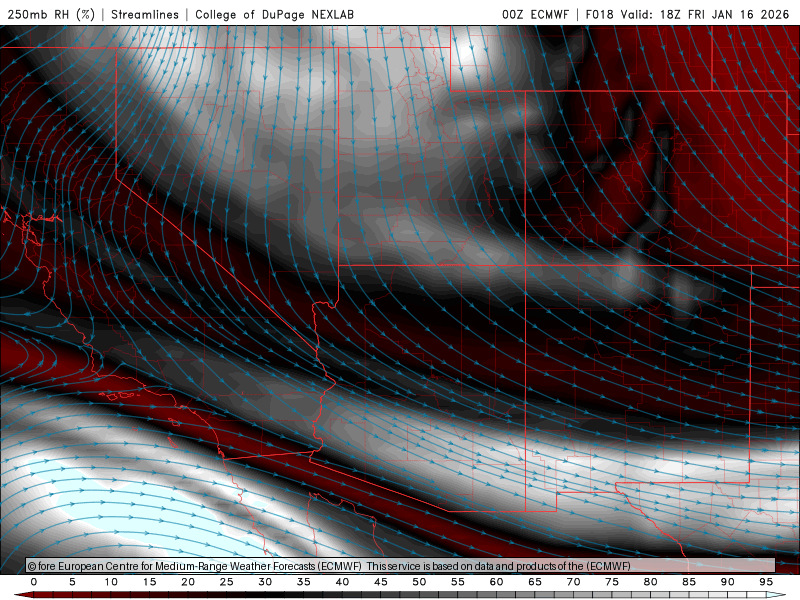Viewport: 800px width, 600px height.
Task: Click the colorbar label "75"
Action: (x=612, y=582)
